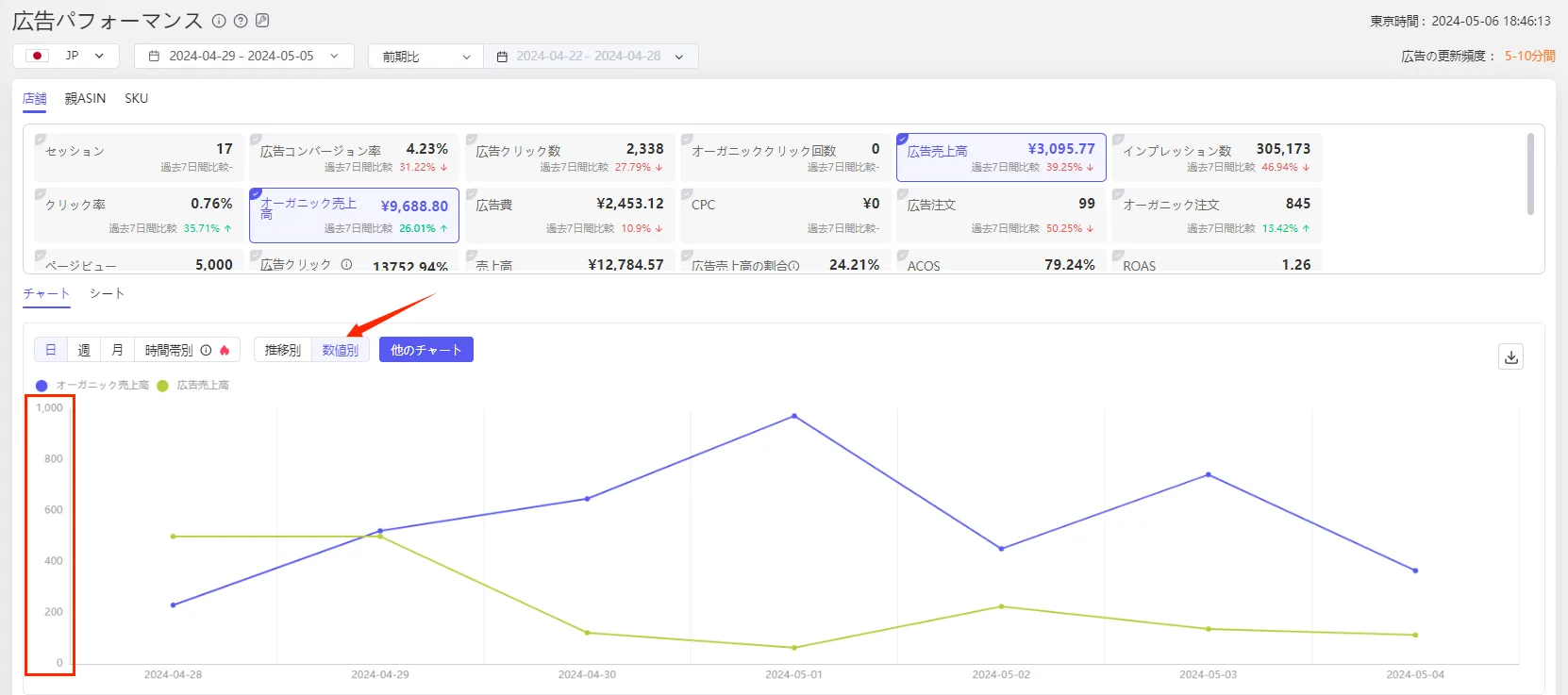The image size is (1568, 695).
Task: Uncheck the オーガニック売上高 metric card
Action: [x=256, y=194]
